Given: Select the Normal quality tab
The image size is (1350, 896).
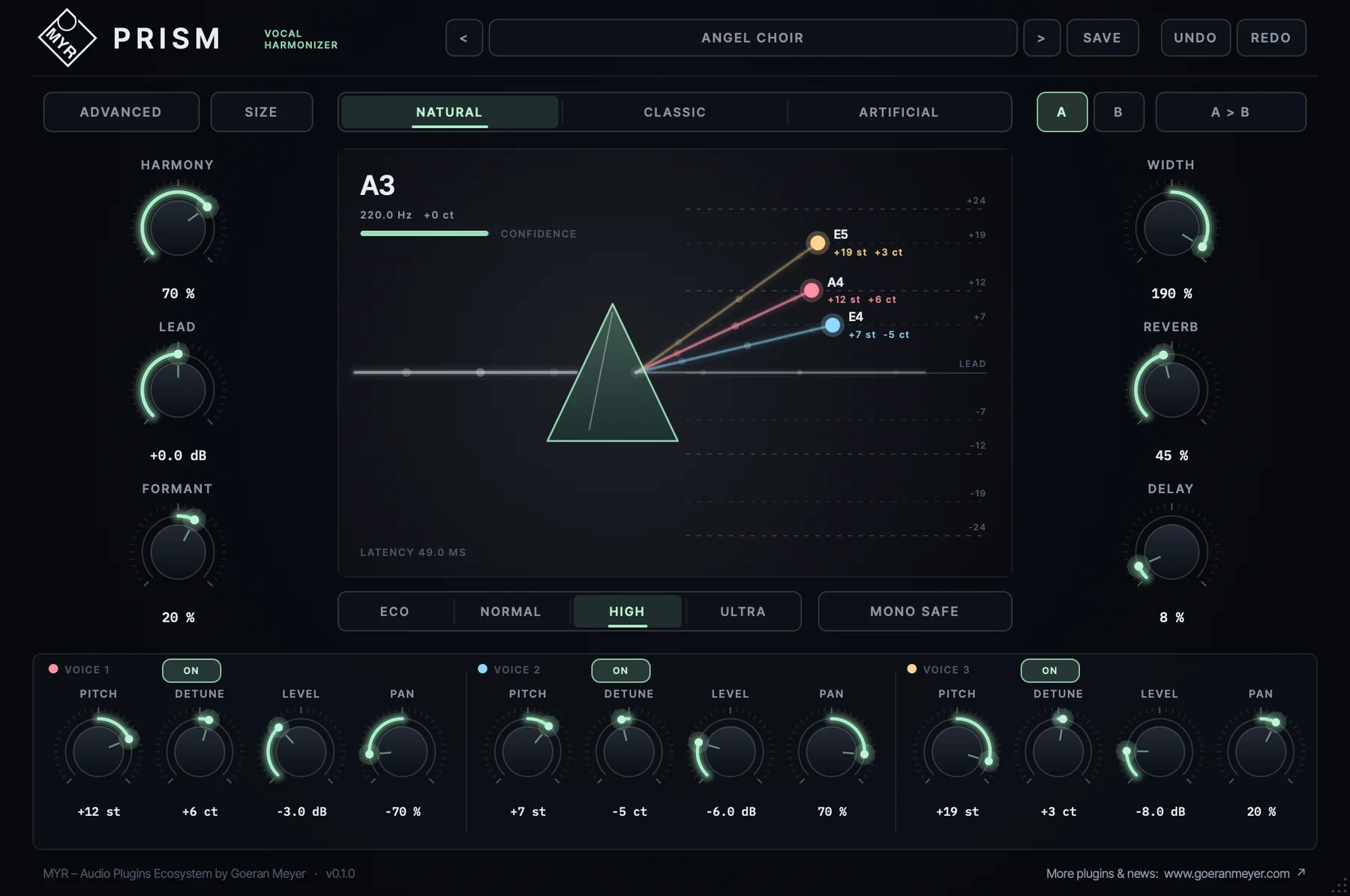Looking at the screenshot, I should (511, 611).
